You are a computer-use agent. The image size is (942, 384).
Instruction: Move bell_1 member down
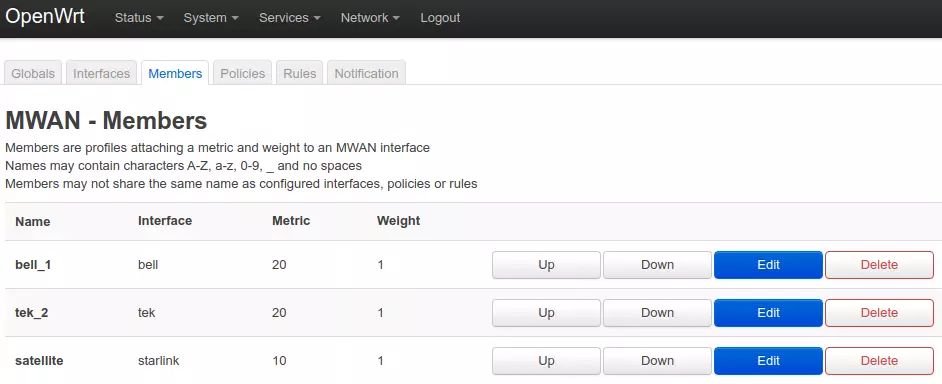tap(657, 265)
